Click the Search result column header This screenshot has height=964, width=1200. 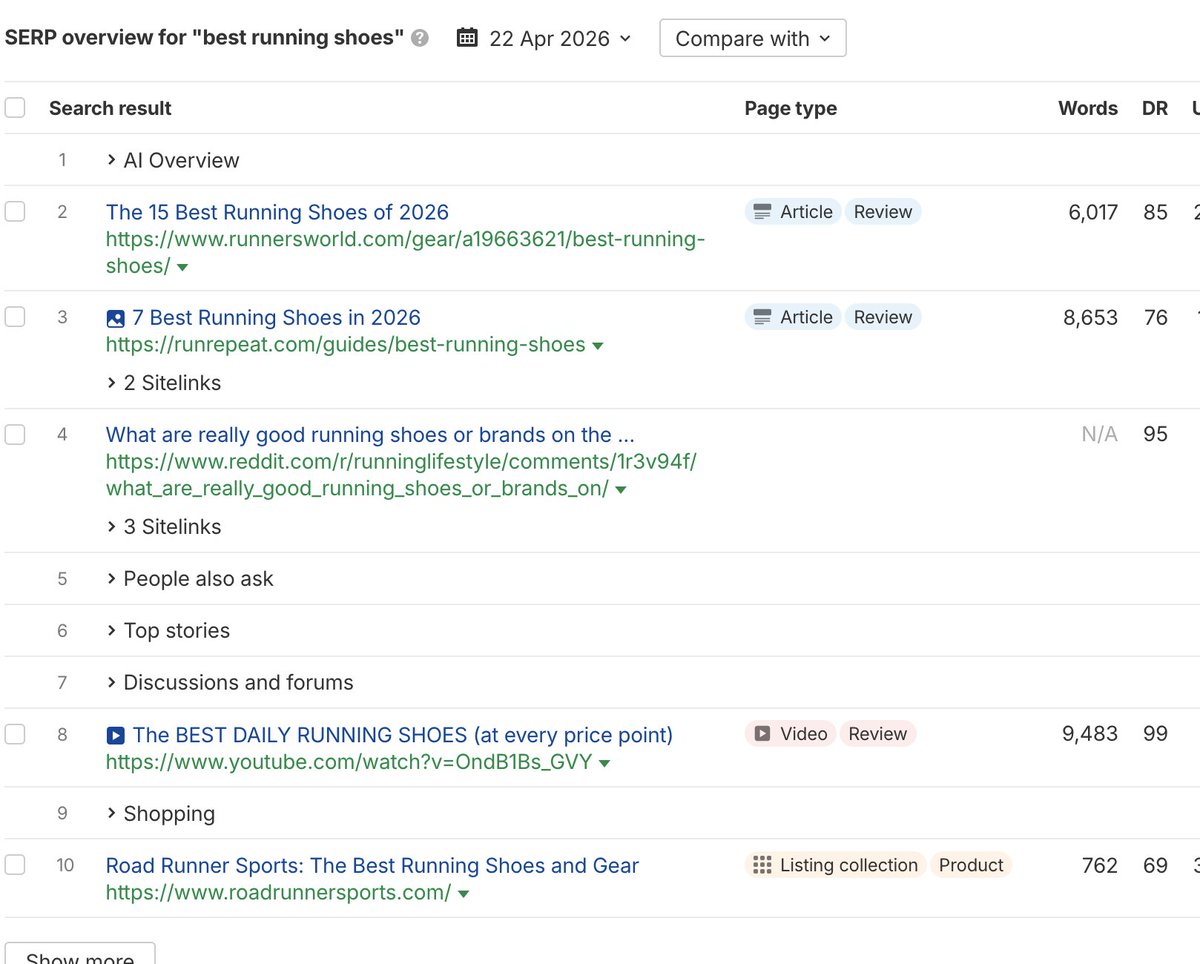pyautogui.click(x=110, y=108)
